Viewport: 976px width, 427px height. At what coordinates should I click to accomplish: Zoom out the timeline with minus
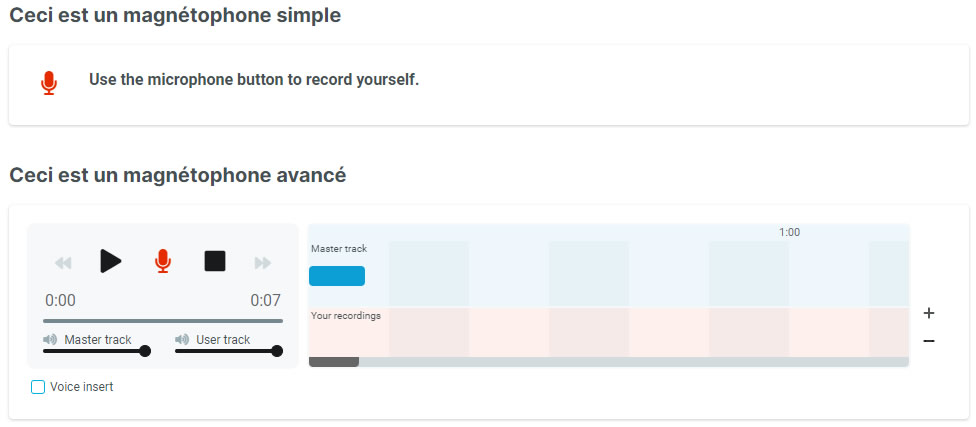tap(929, 341)
